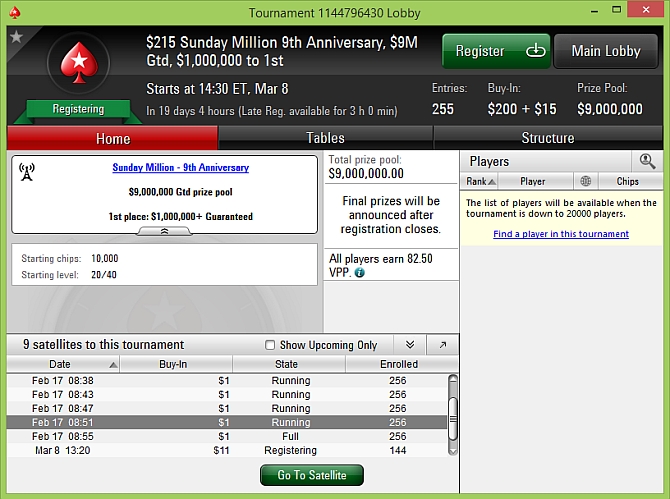Click the Players panel heading
670x499 pixels.
point(489,161)
